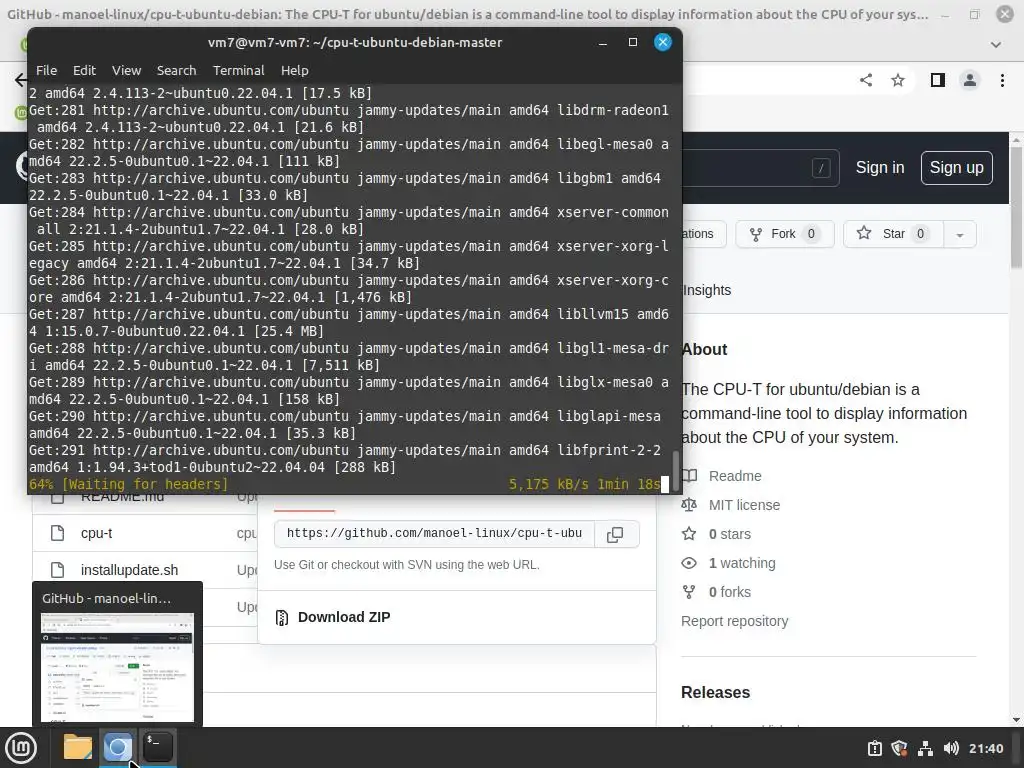Expand the Star lists dropdown arrow
The width and height of the screenshot is (1024, 768).
[960, 234]
